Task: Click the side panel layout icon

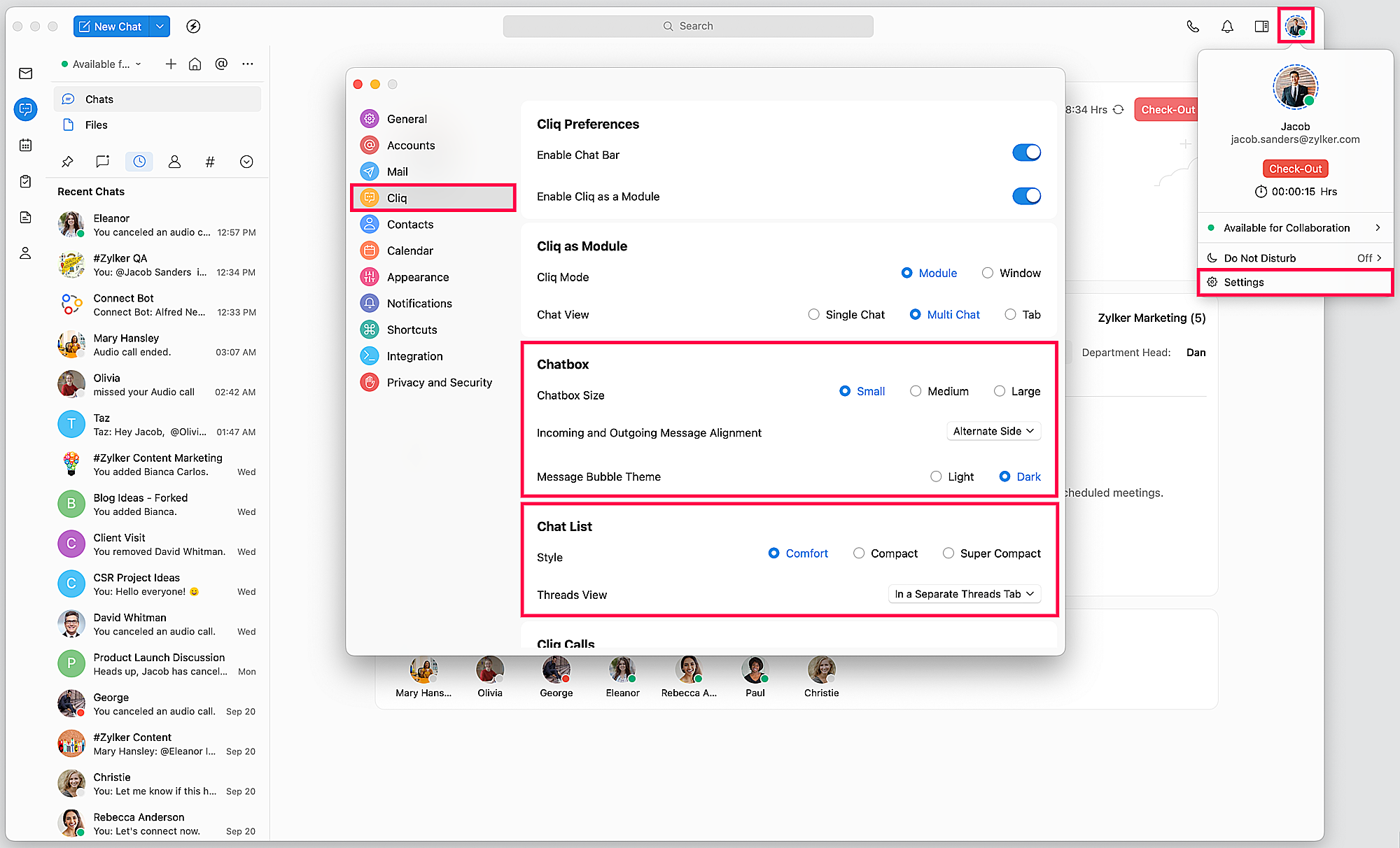Action: [x=1261, y=27]
